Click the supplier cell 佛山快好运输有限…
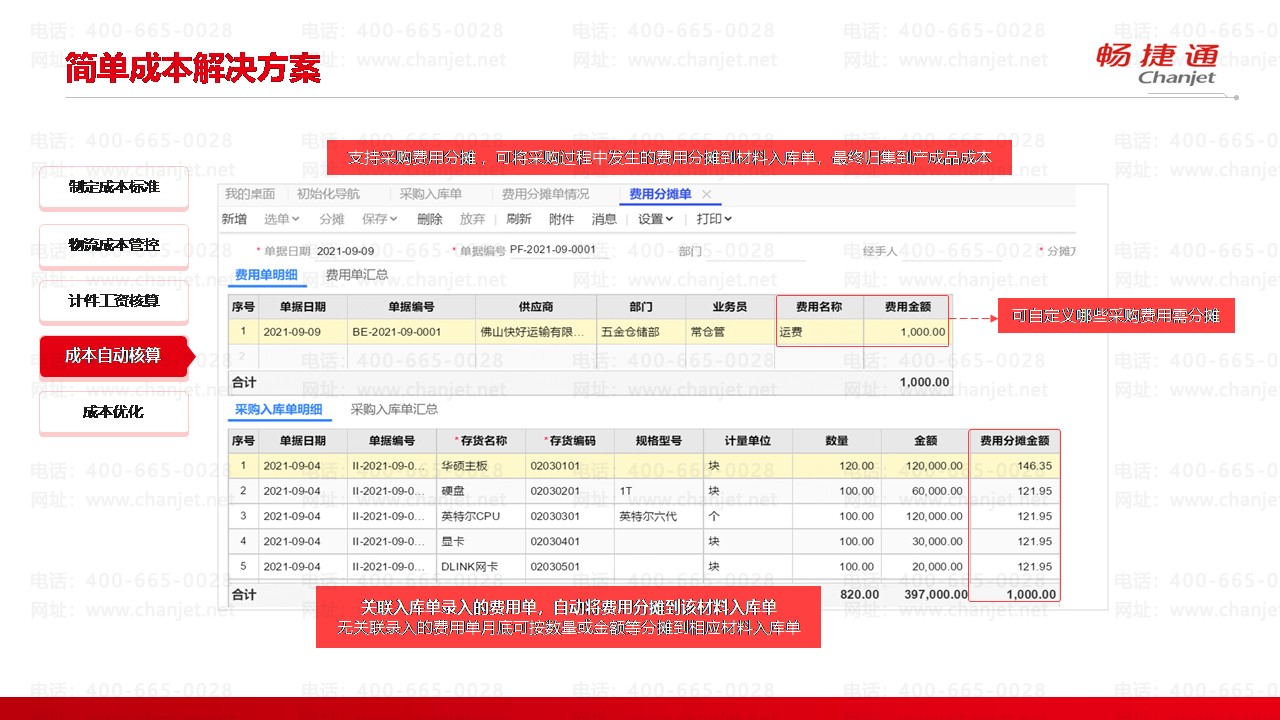Image resolution: width=1280 pixels, height=720 pixels. click(536, 332)
